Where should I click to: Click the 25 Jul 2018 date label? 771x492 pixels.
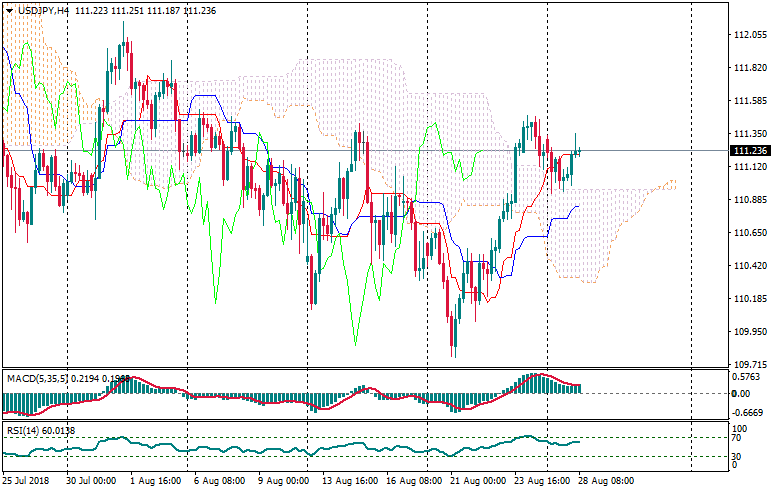(x=27, y=481)
